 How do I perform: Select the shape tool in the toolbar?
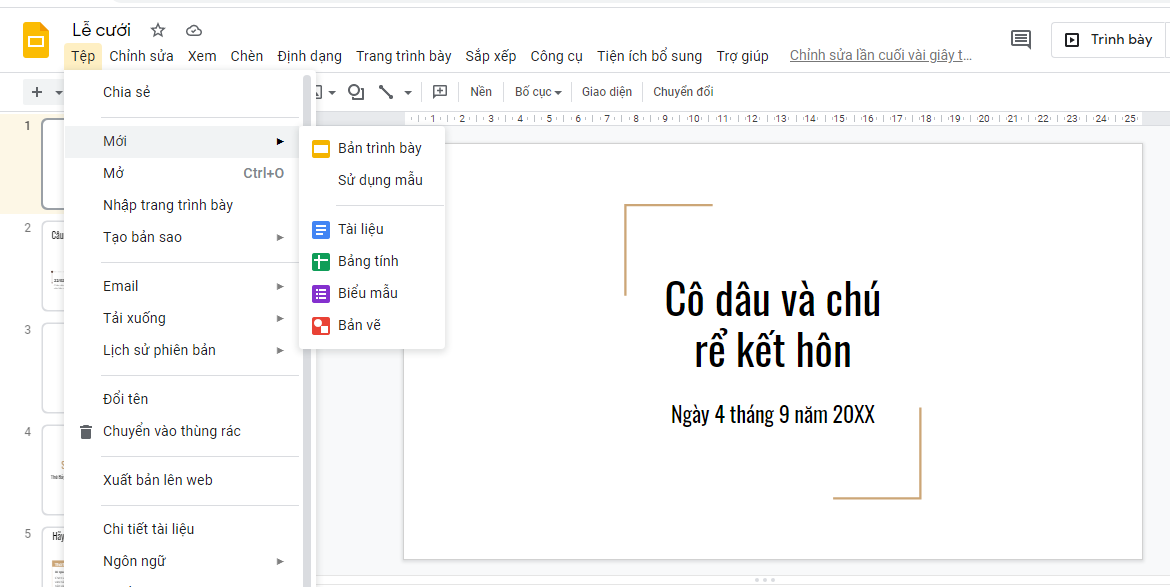coord(356,91)
